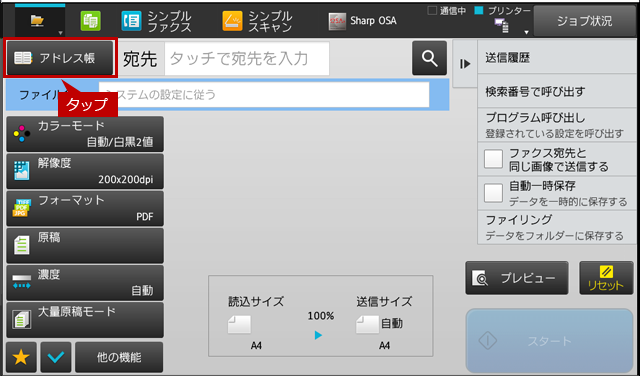Tap the 宛先 destination input field
Viewport: 640px width, 376px height.
click(247, 59)
